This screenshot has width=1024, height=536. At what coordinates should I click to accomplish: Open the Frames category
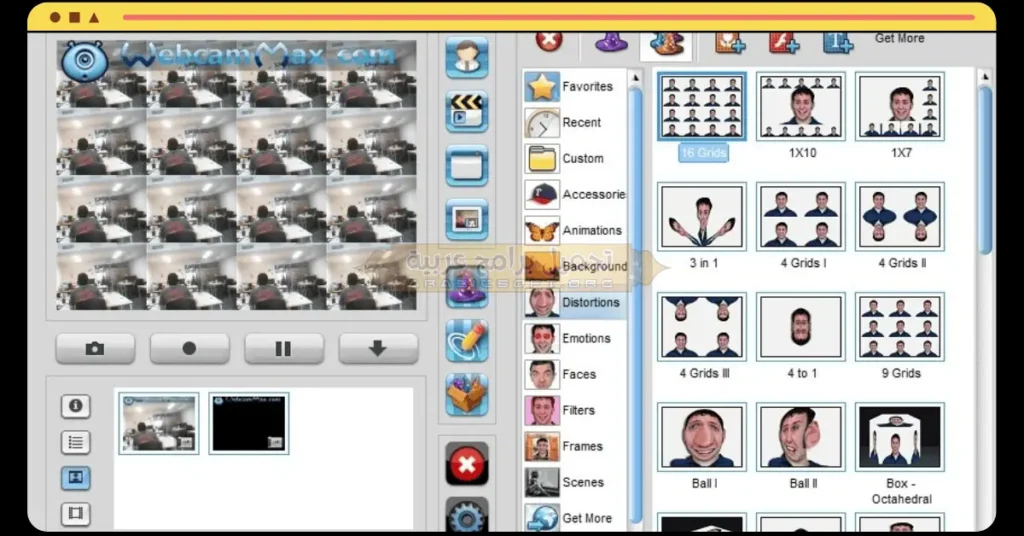[575, 447]
